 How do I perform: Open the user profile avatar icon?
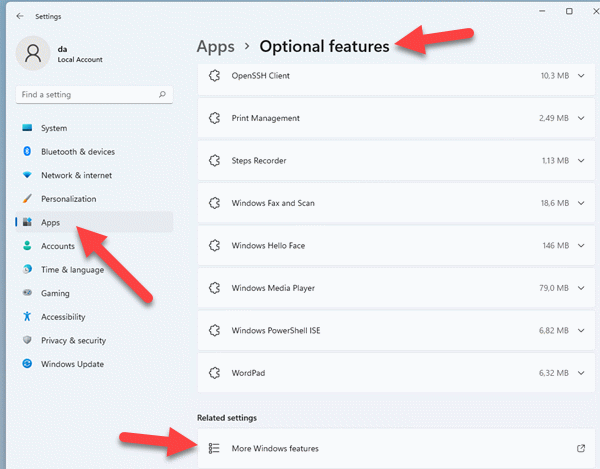33,53
